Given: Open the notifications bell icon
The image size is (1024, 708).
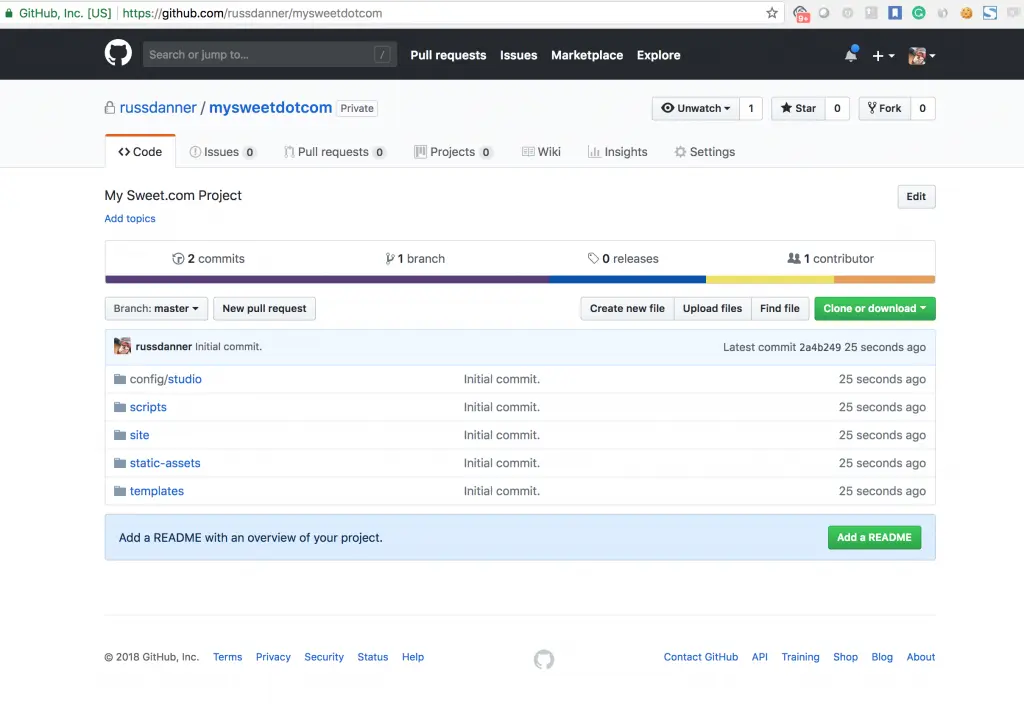Looking at the screenshot, I should pos(851,55).
